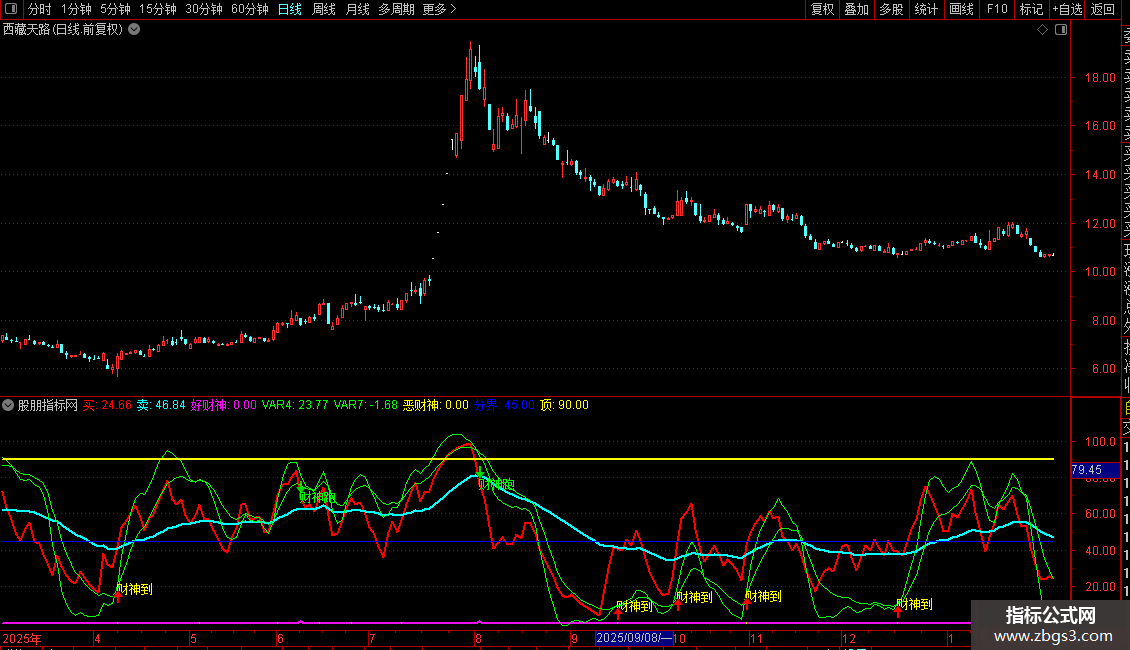Toggle the left sidebar panel icon
1130x650 pixels.
[x=12, y=9]
